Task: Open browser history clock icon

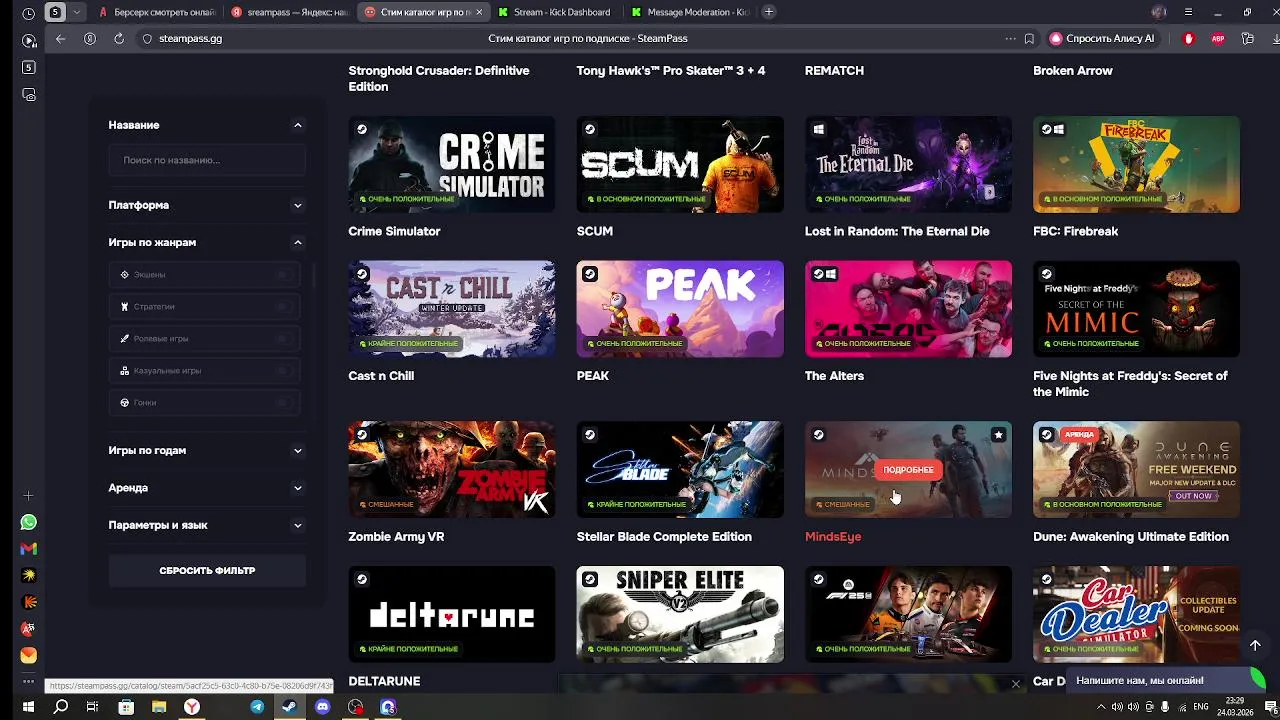Action: [x=28, y=13]
